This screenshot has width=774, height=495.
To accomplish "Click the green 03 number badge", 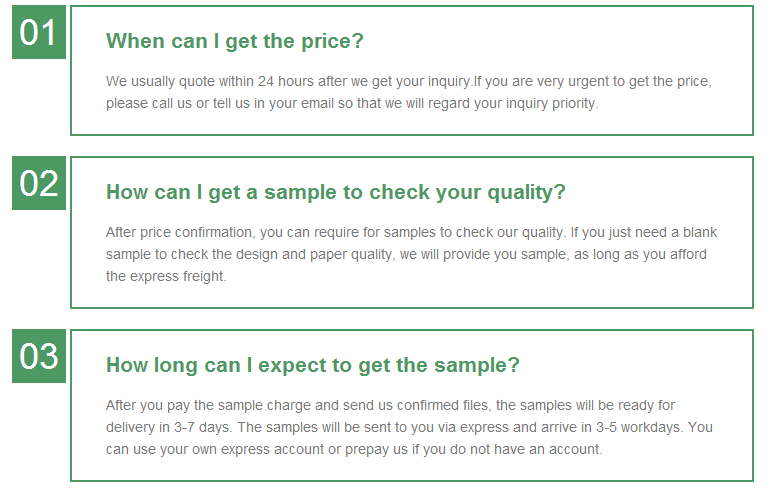I will [x=39, y=356].
